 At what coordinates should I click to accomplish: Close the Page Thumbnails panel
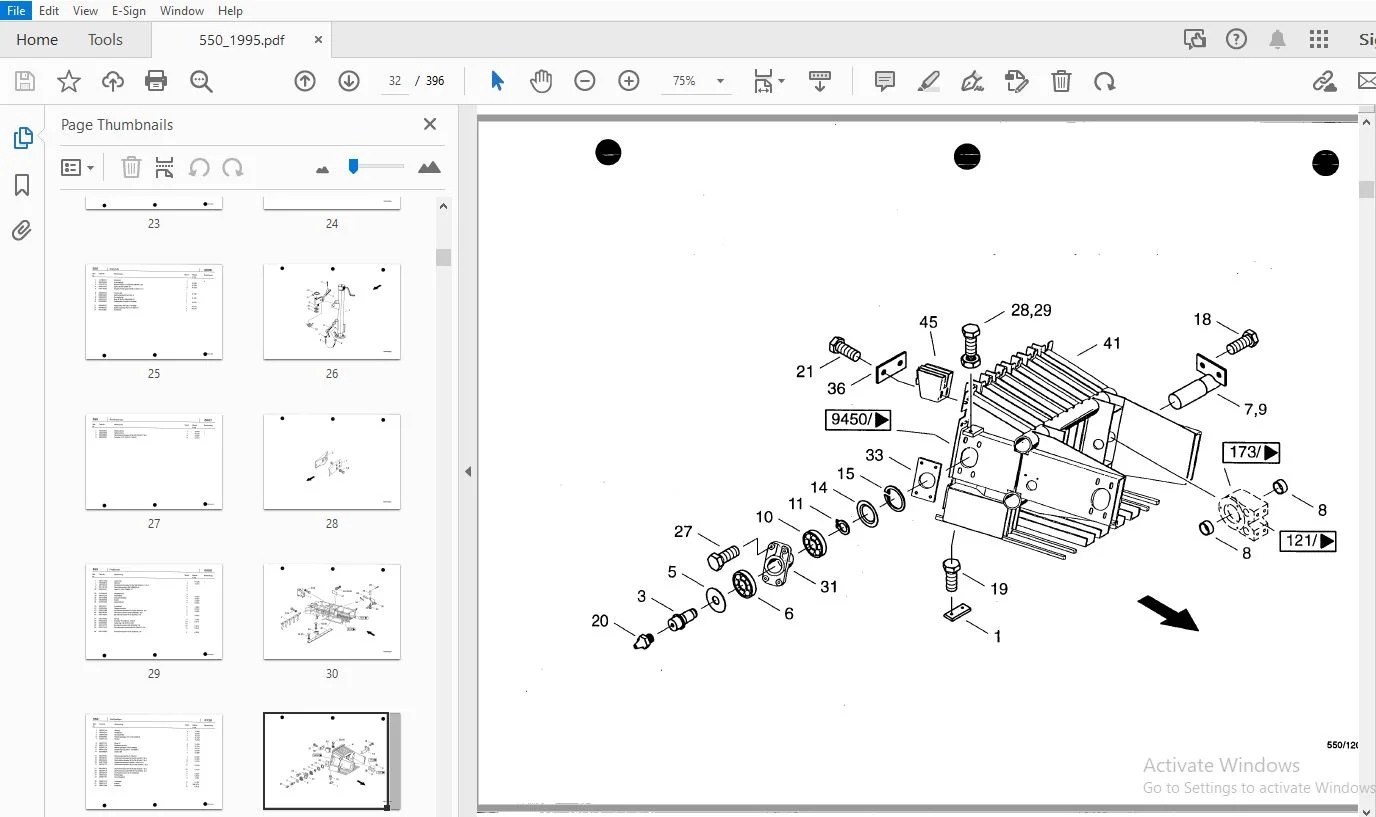(x=430, y=124)
